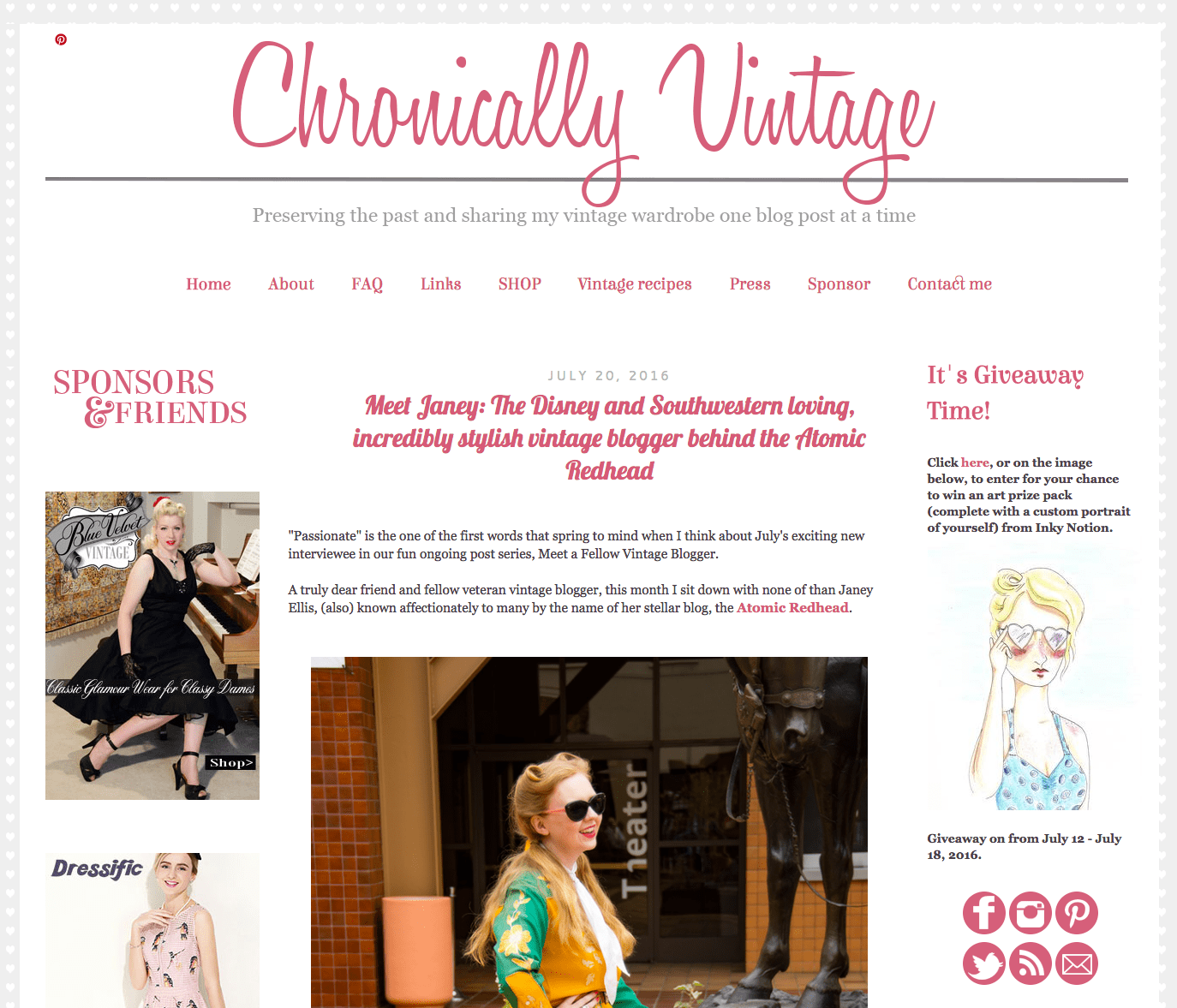Follow the Atomic Redhead link
The height and width of the screenshot is (1008, 1177).
point(792,608)
